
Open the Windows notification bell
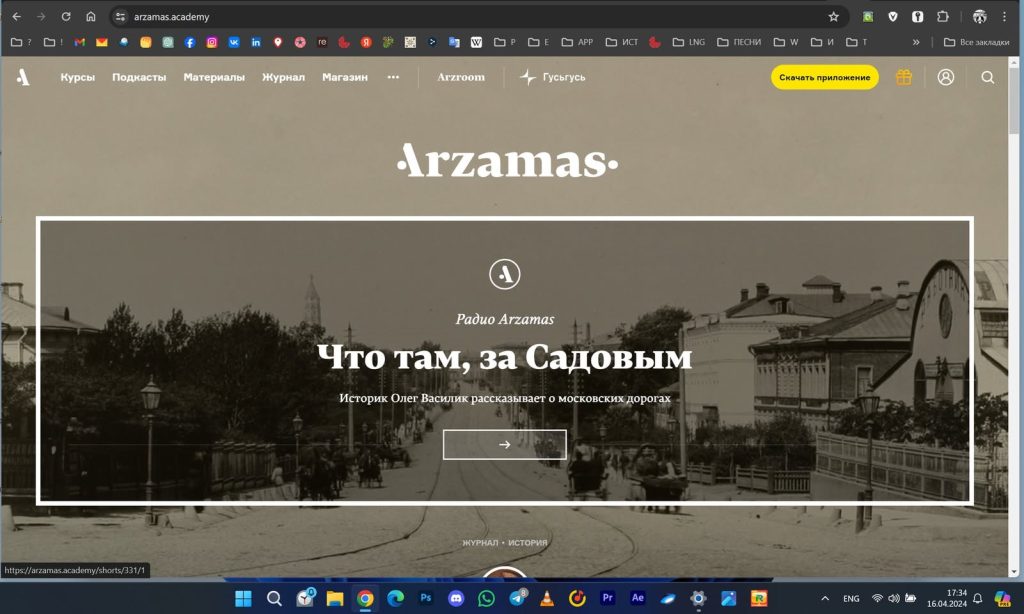(x=978, y=598)
